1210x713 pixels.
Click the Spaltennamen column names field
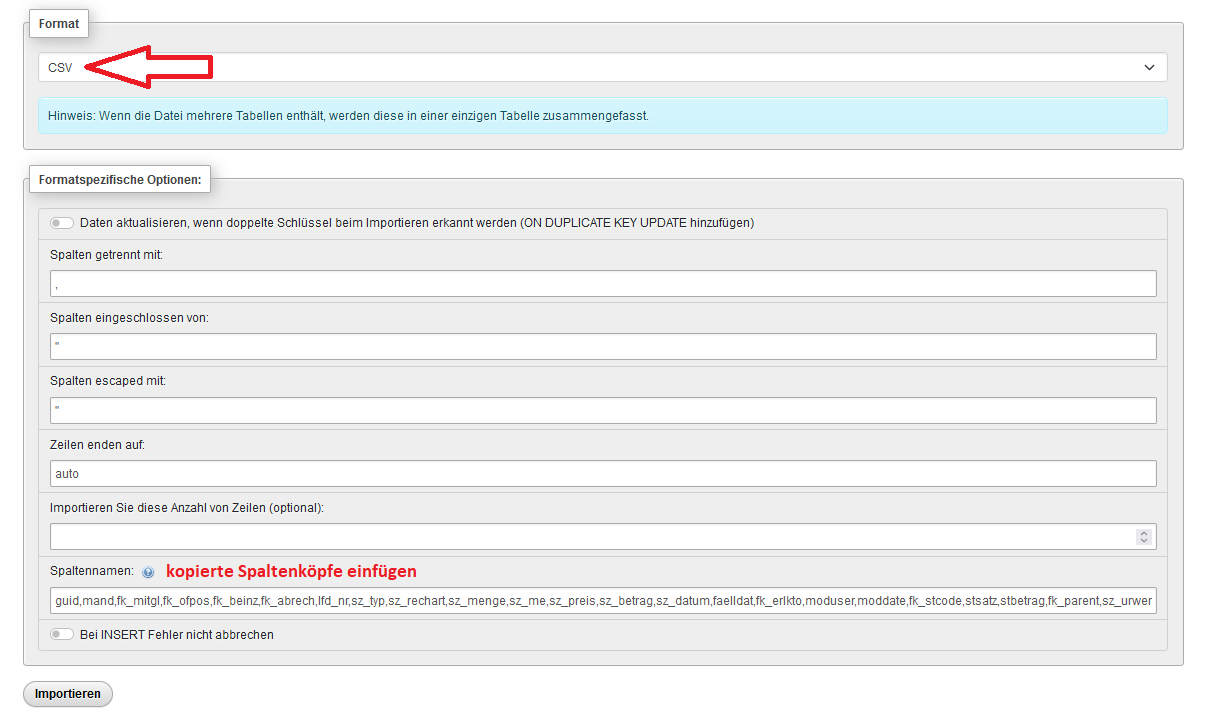pos(603,601)
